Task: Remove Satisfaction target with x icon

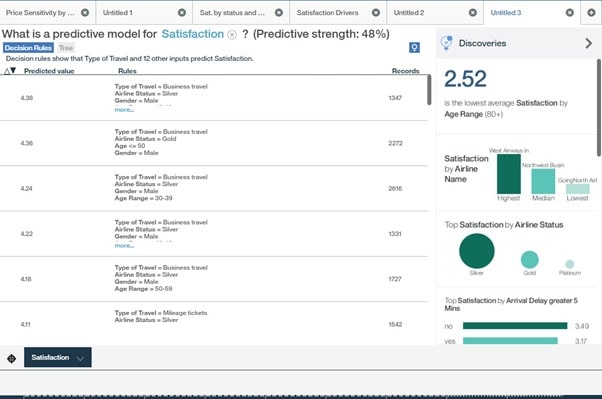Action: (x=232, y=35)
